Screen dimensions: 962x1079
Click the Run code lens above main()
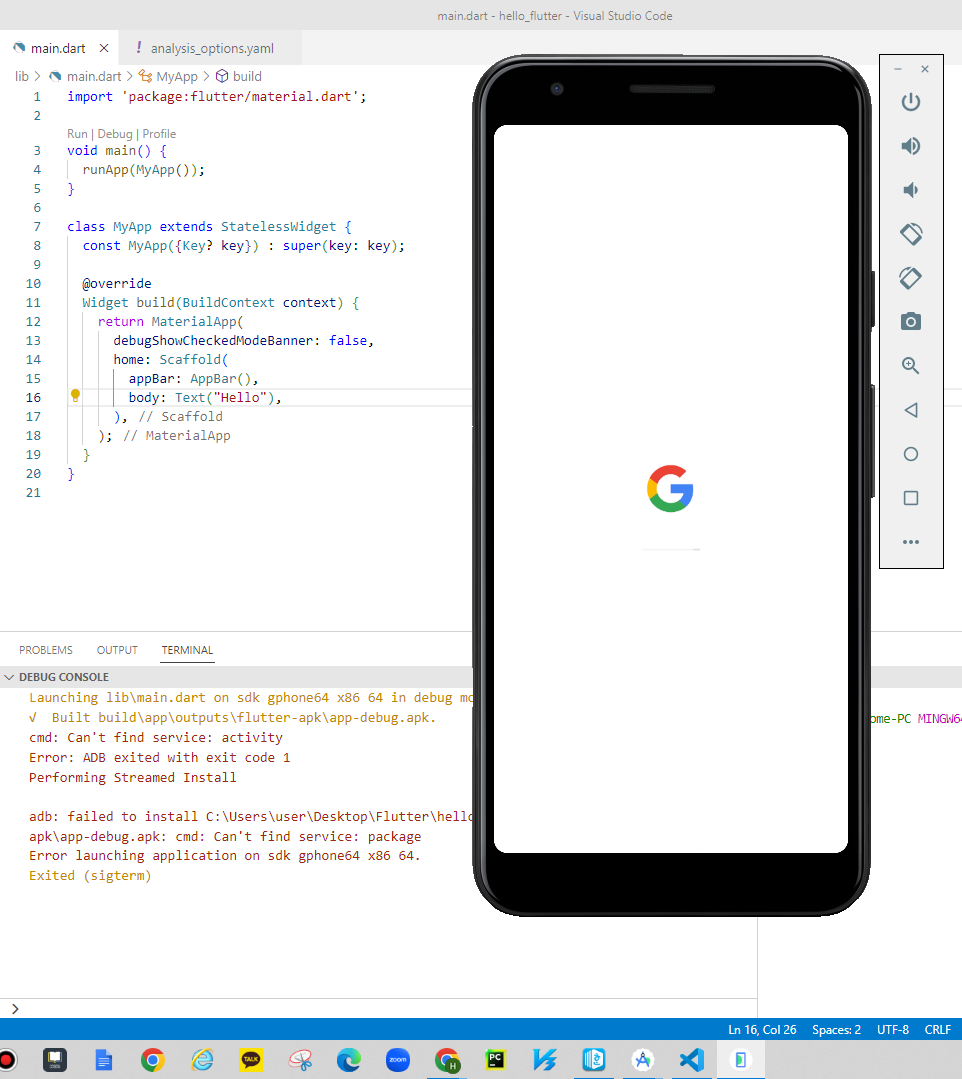click(x=77, y=133)
